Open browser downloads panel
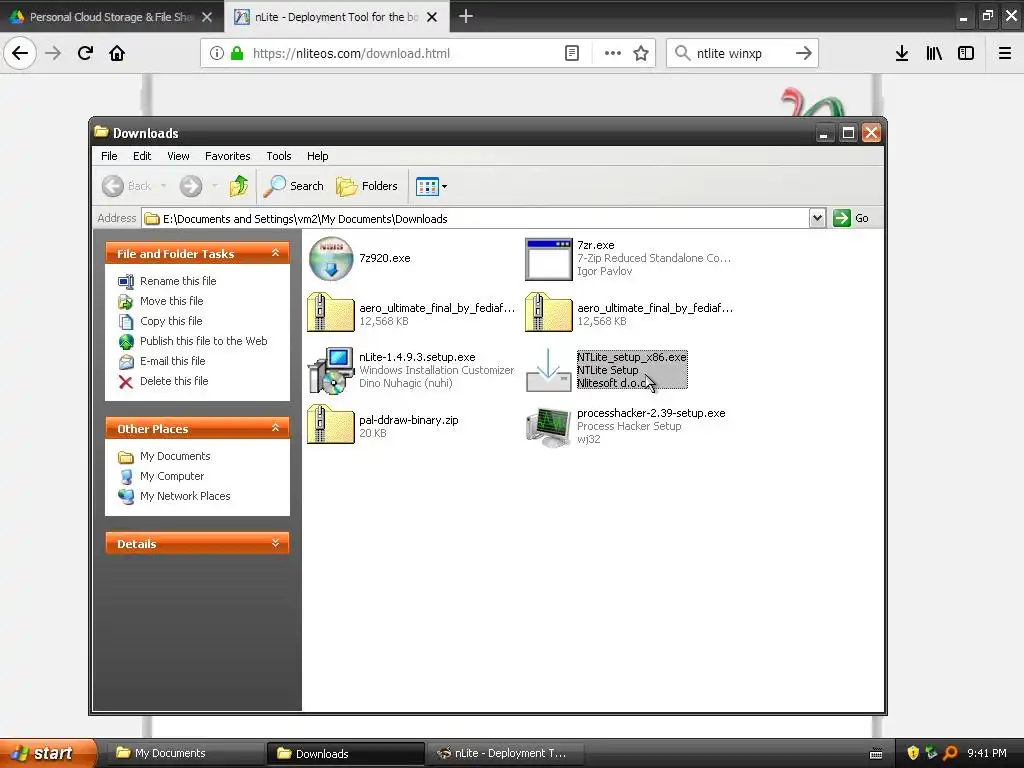The image size is (1024, 768). [902, 53]
